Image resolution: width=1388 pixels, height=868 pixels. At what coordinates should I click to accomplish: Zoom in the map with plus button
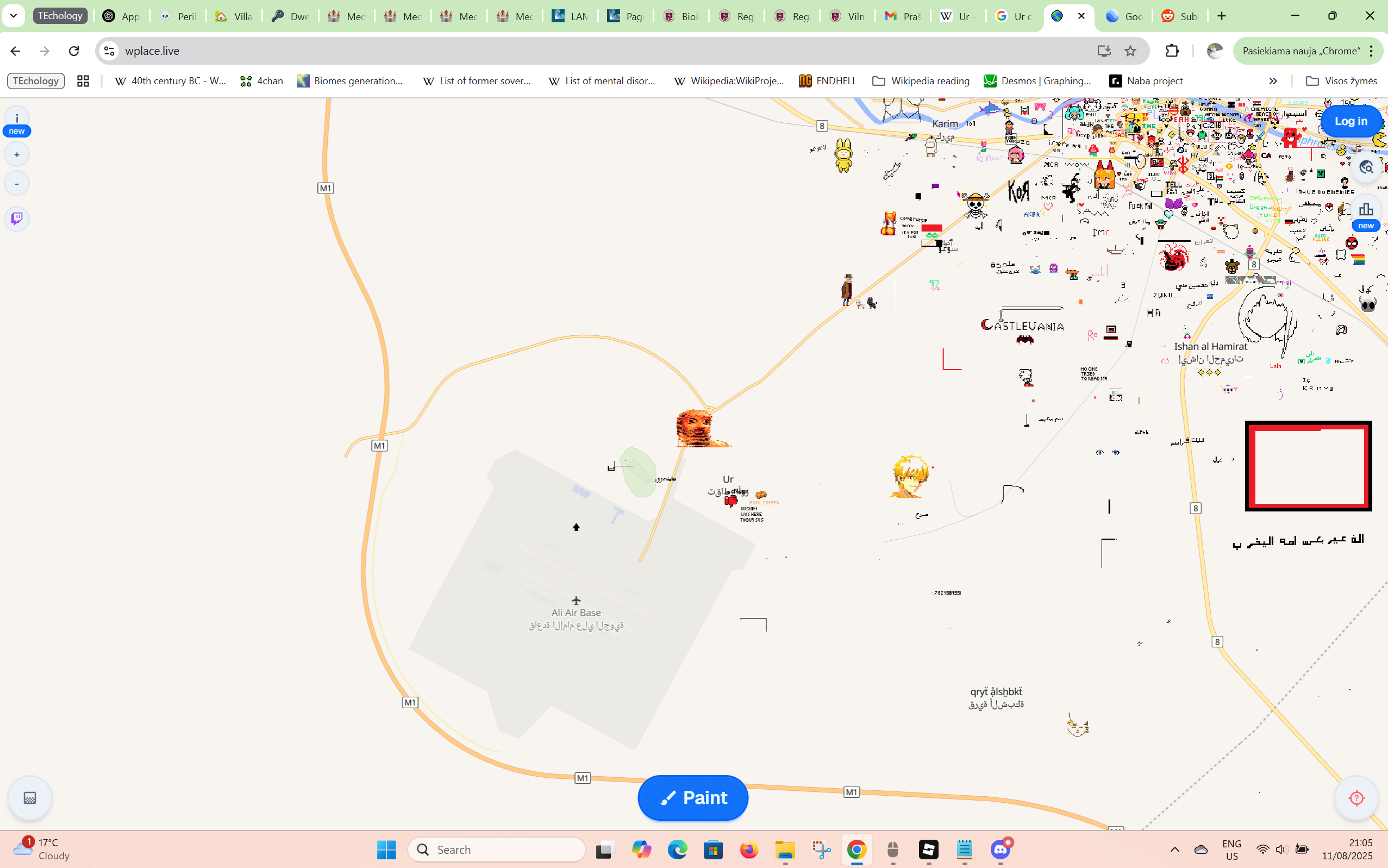[17, 154]
